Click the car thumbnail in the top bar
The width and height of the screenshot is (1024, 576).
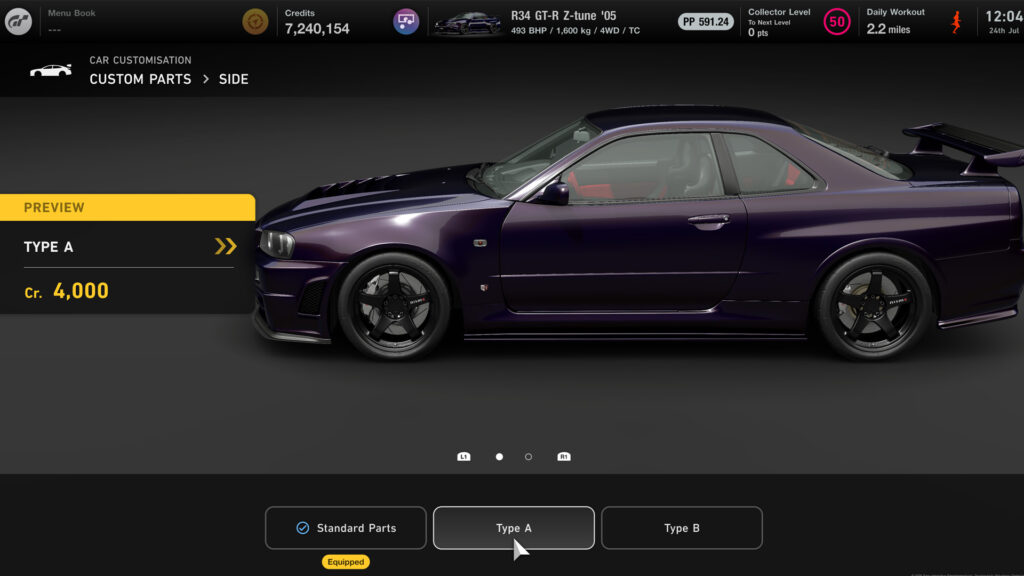pyautogui.click(x=468, y=23)
